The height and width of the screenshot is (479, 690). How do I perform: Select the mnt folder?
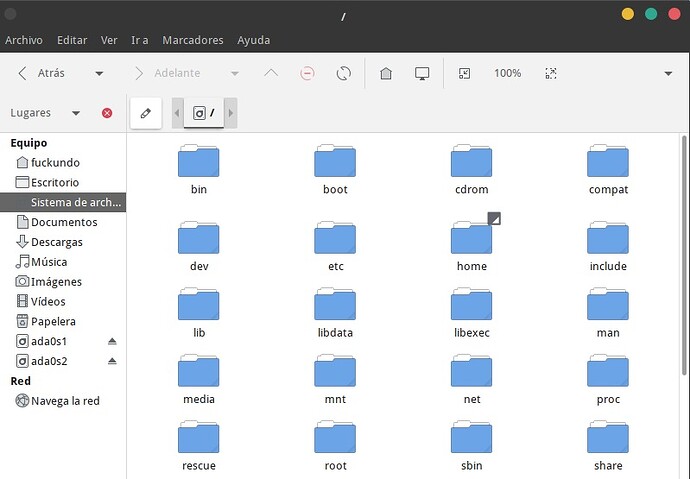[x=335, y=379]
